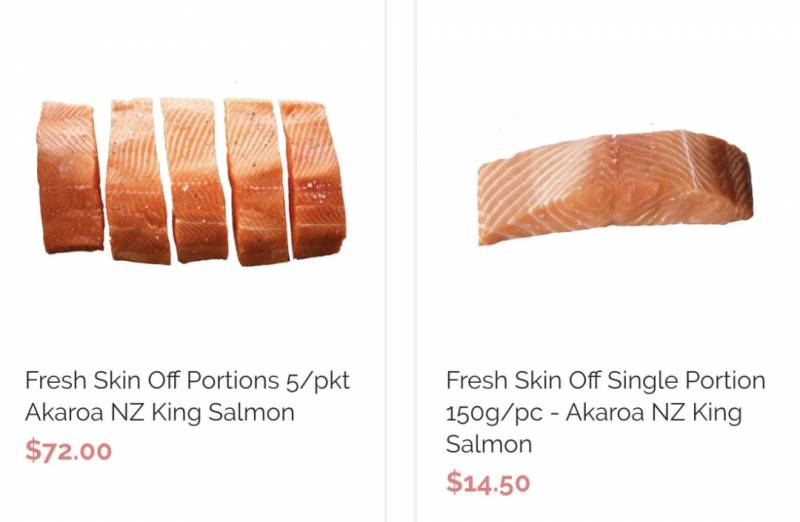Open the "Fresh Skin Off Single Portion" title link
The height and width of the screenshot is (522, 800).
point(605,381)
